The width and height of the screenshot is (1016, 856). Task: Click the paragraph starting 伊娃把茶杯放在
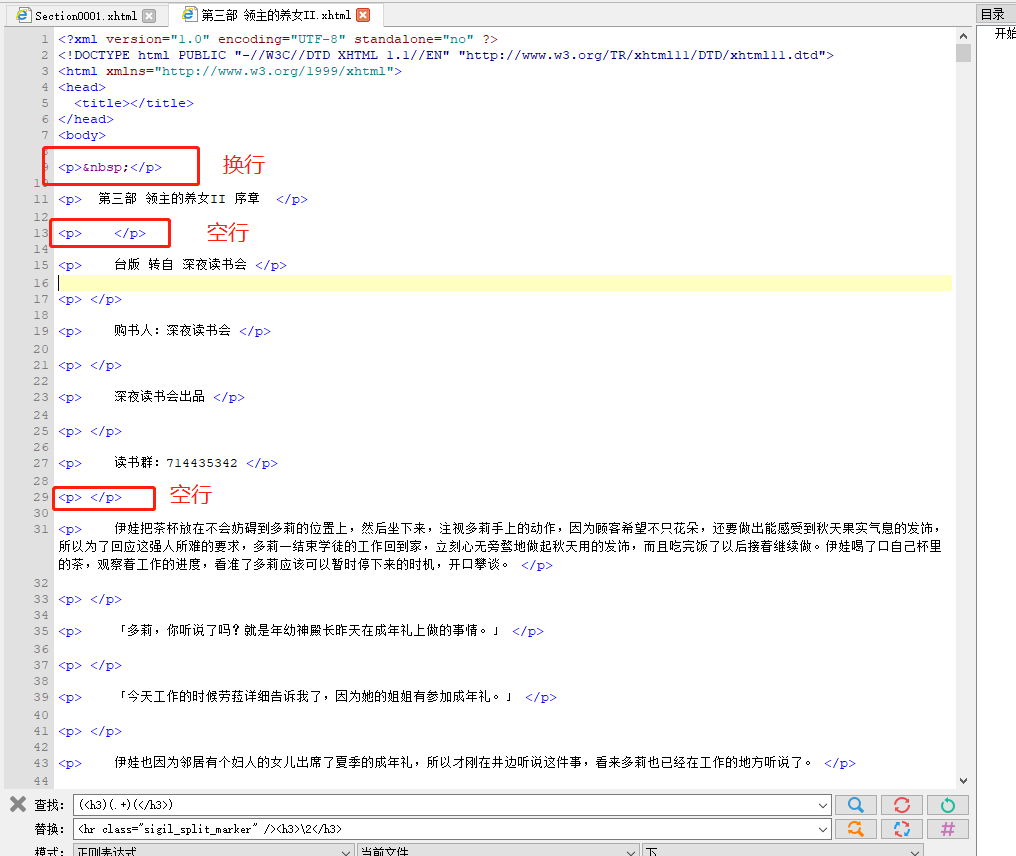tap(499, 546)
